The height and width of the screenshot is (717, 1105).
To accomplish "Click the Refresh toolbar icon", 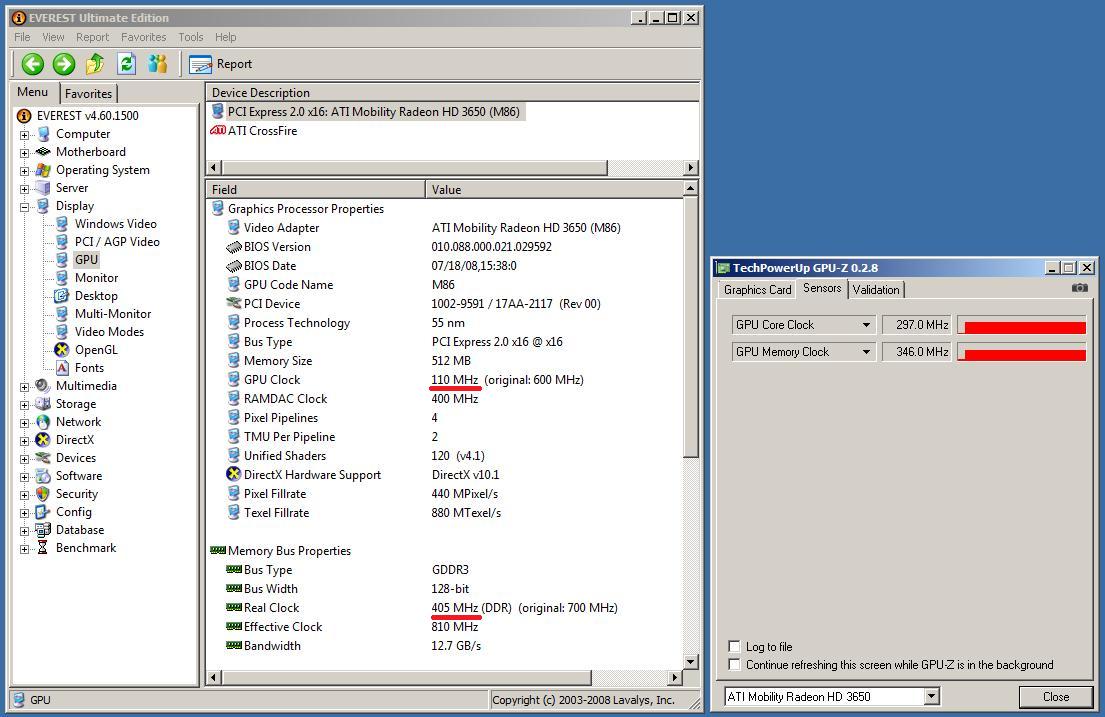I will tap(126, 64).
